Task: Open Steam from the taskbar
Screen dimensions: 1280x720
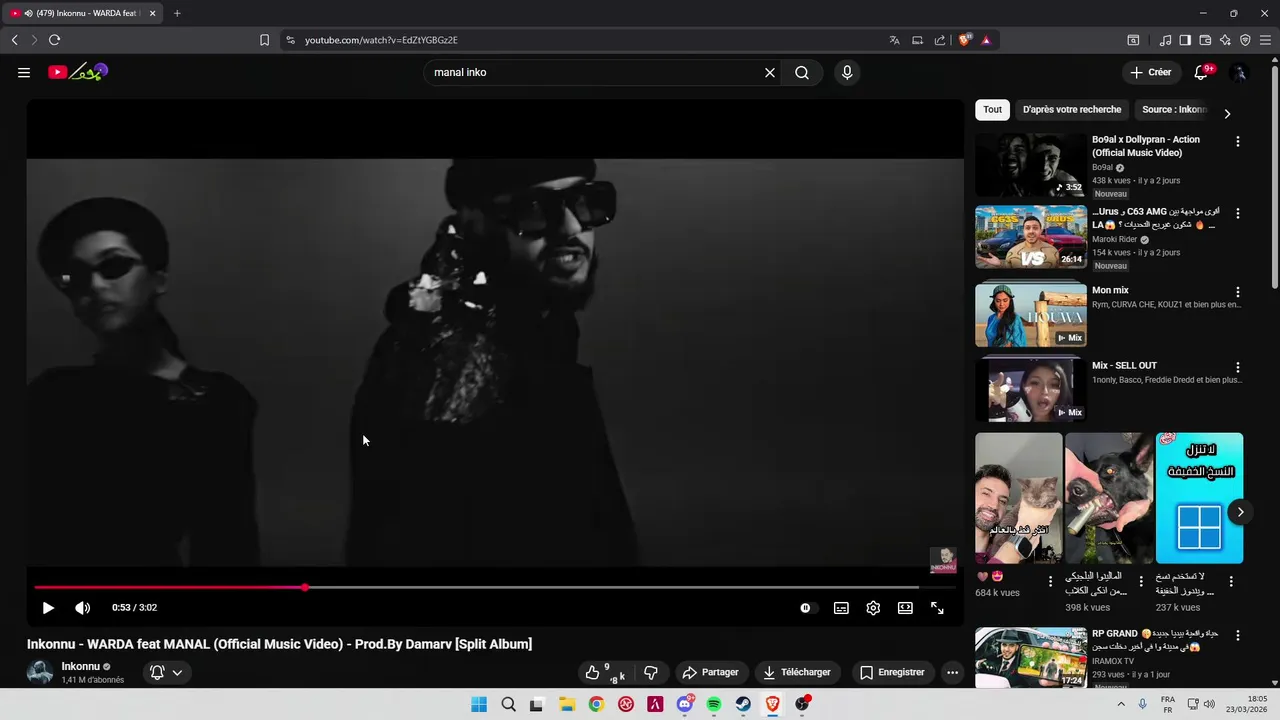Action: 743,704
